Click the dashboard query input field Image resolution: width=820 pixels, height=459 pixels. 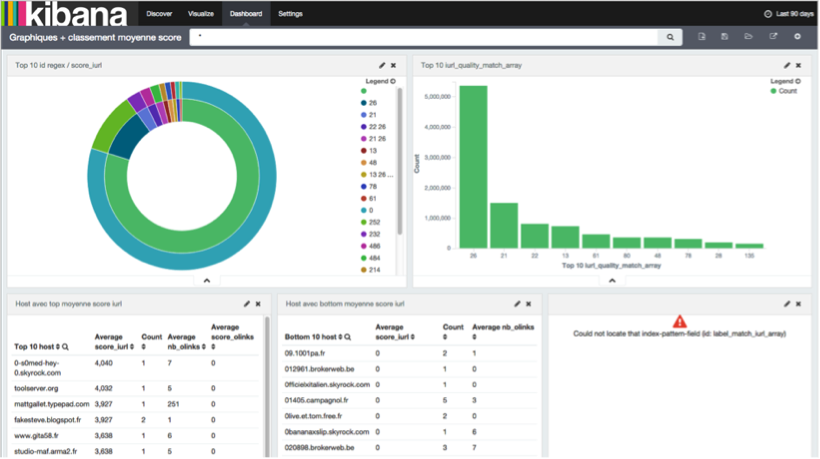coord(424,37)
